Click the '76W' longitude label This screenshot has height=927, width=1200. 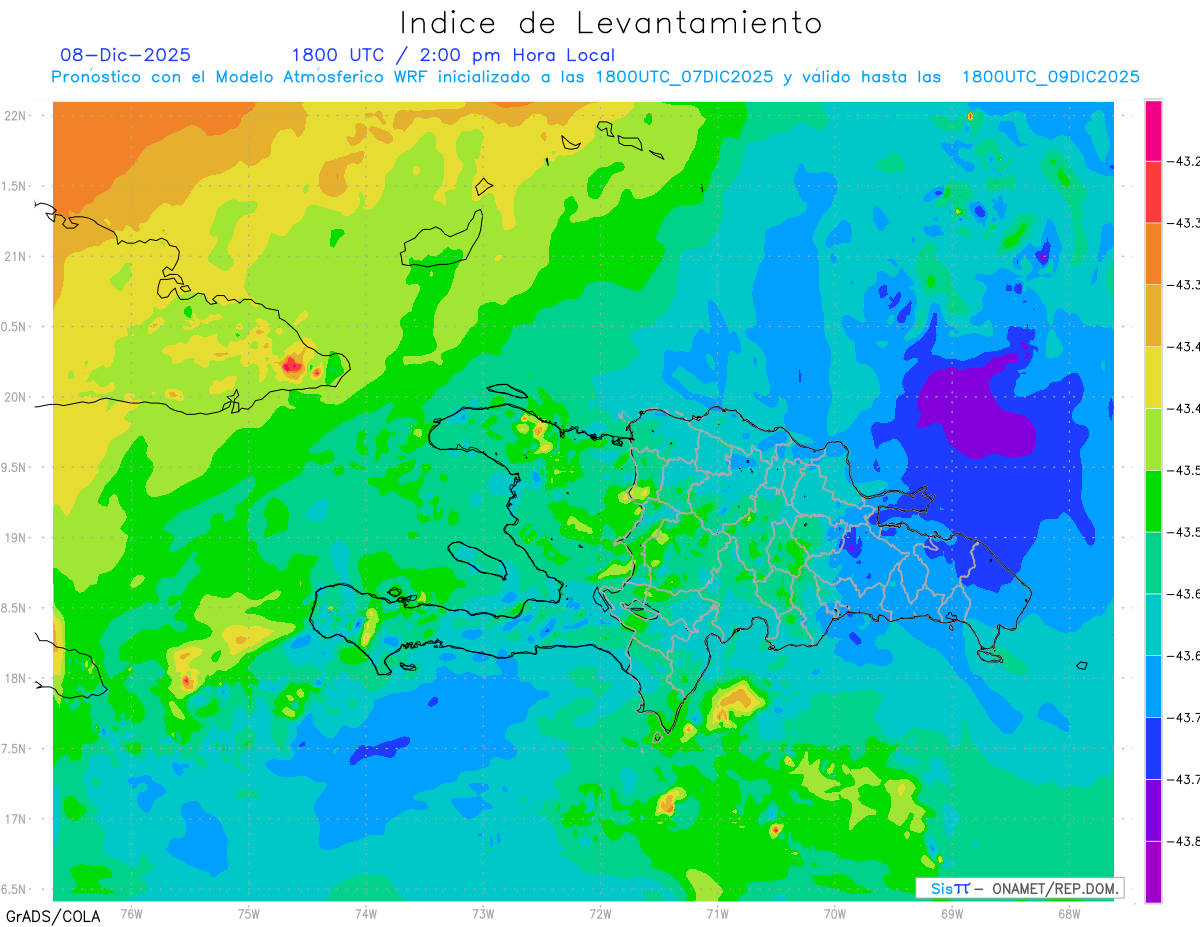pyautogui.click(x=131, y=913)
